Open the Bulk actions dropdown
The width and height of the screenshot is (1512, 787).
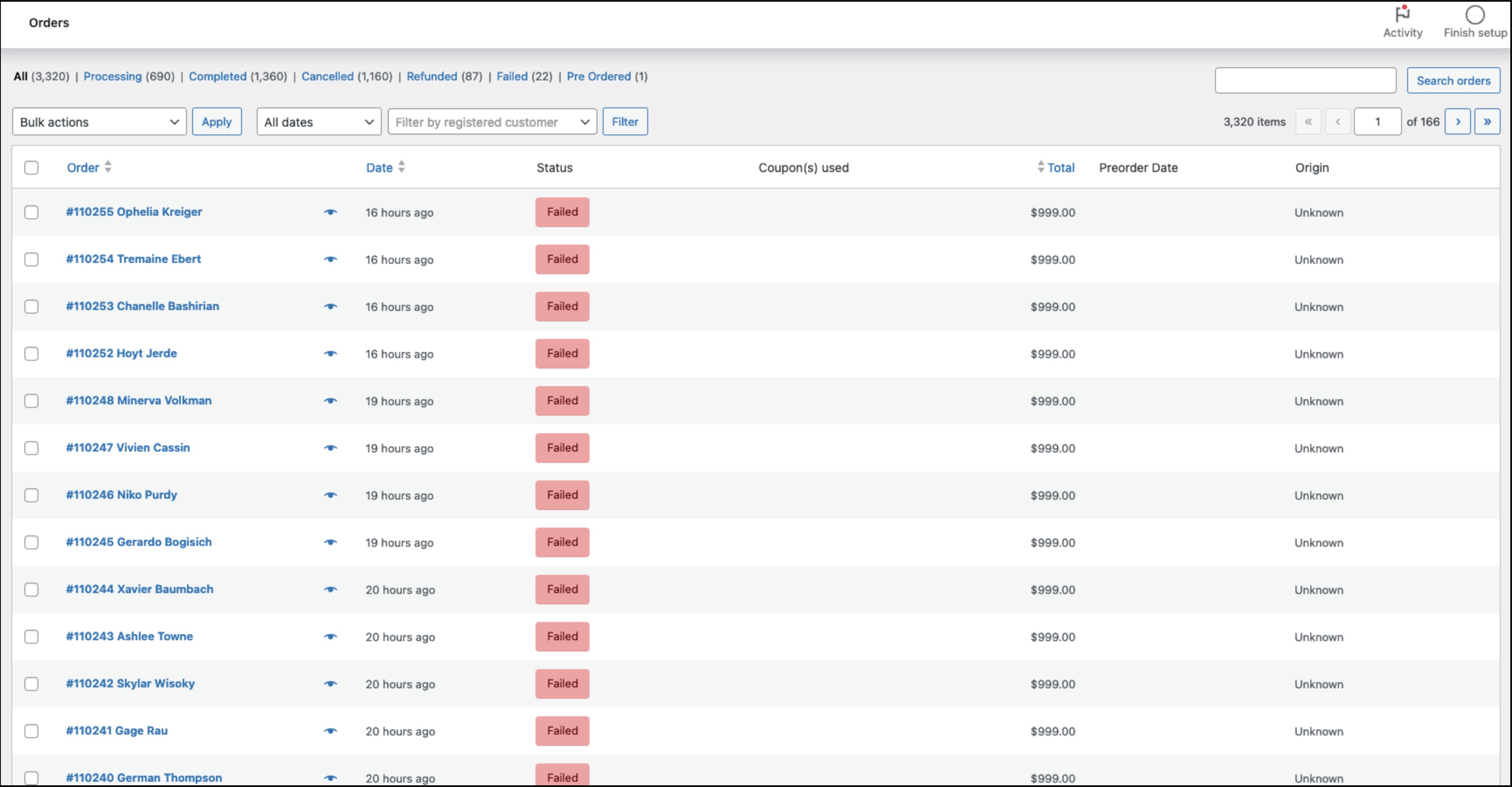click(99, 122)
